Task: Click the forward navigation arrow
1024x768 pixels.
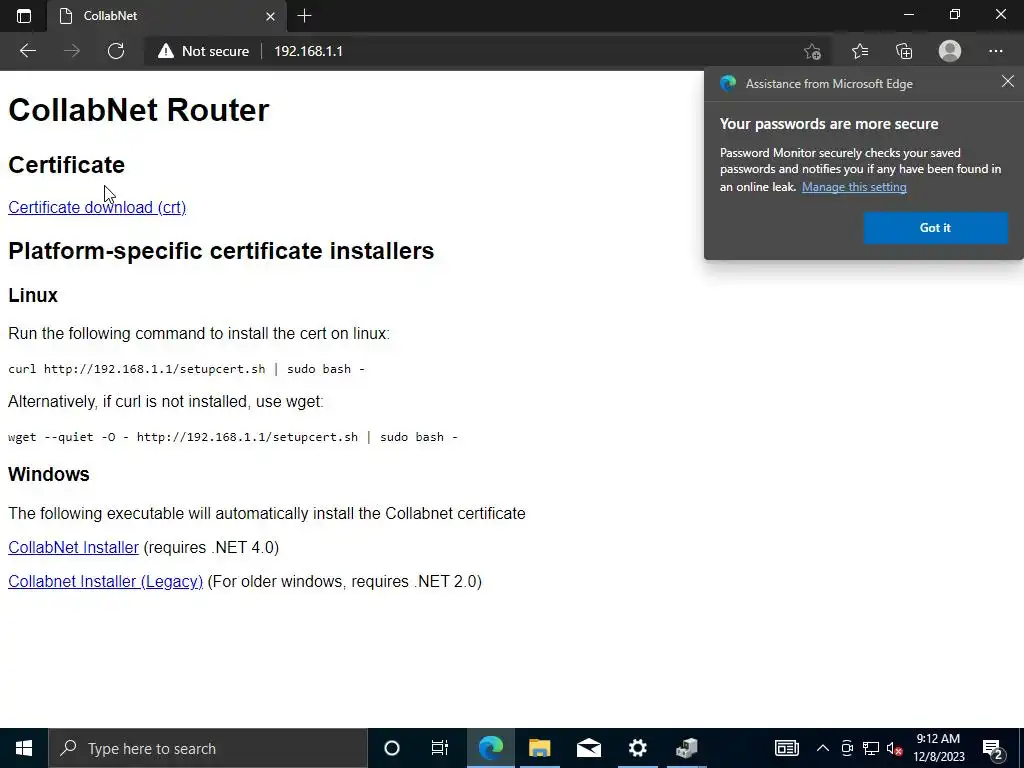Action: [x=72, y=51]
